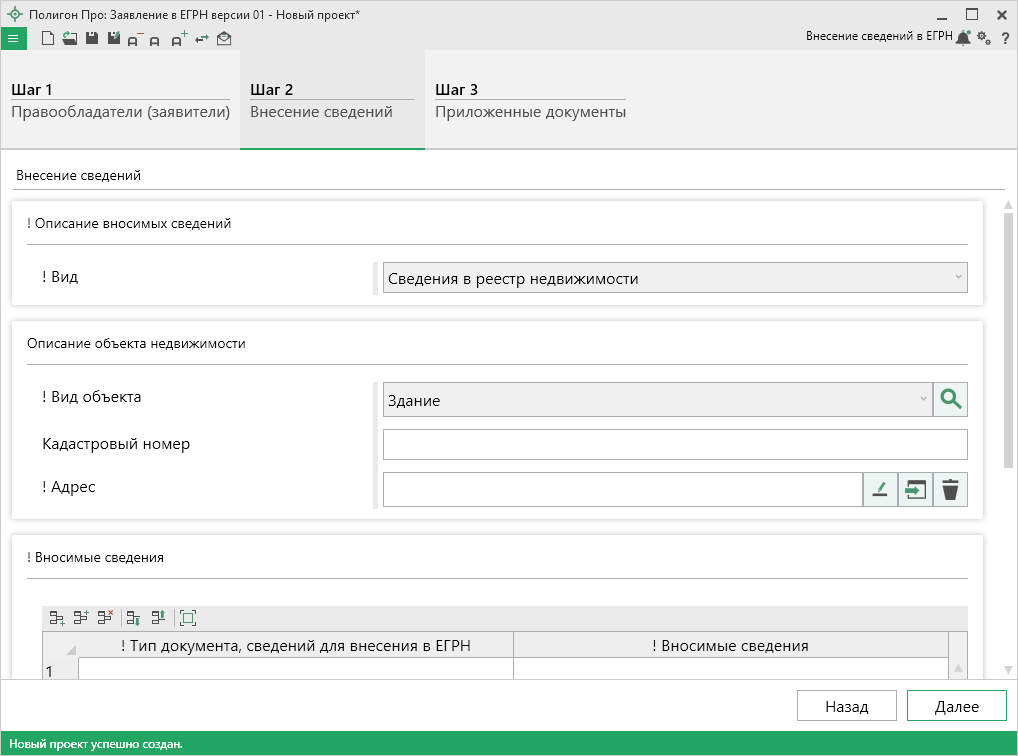This screenshot has width=1018, height=756.
Task: Click the envelope send icon in the toolbar
Action: (x=224, y=39)
